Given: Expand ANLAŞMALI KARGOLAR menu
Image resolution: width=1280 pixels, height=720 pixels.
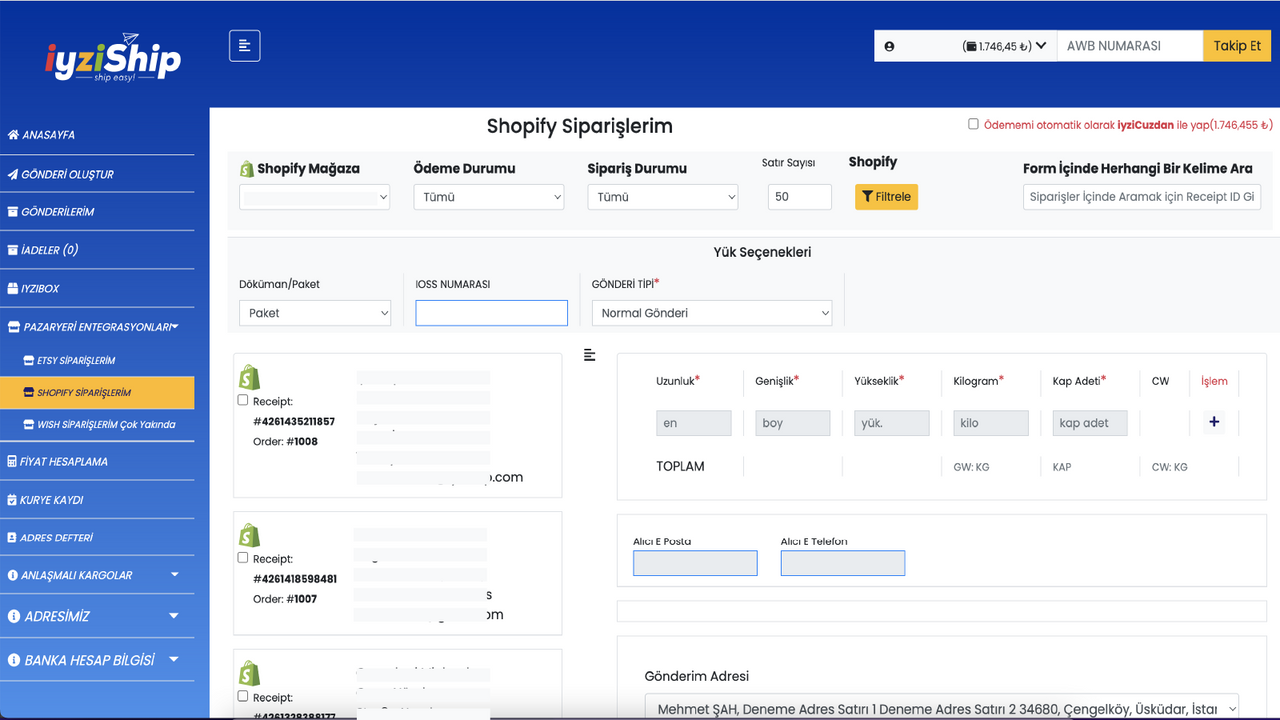Looking at the screenshot, I should (x=97, y=575).
